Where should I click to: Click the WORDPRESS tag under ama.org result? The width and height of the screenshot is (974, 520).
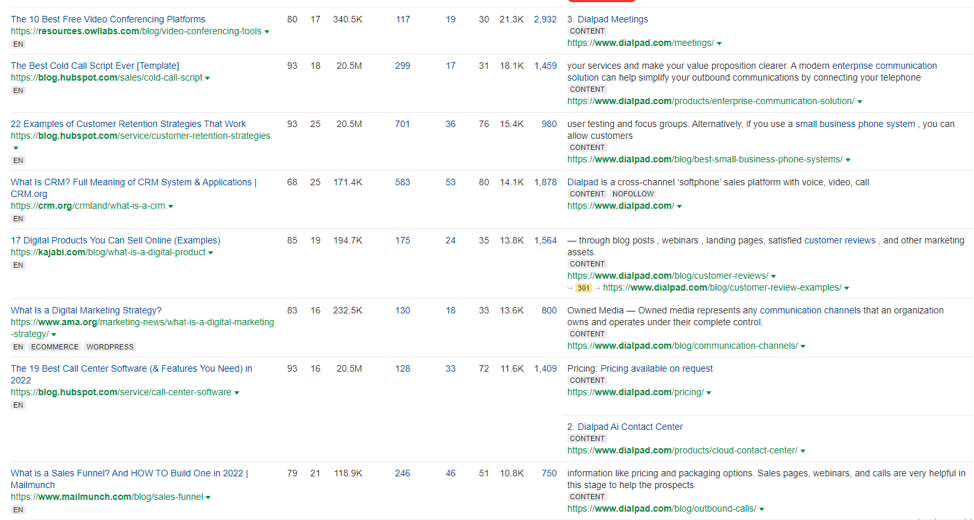click(x=110, y=347)
